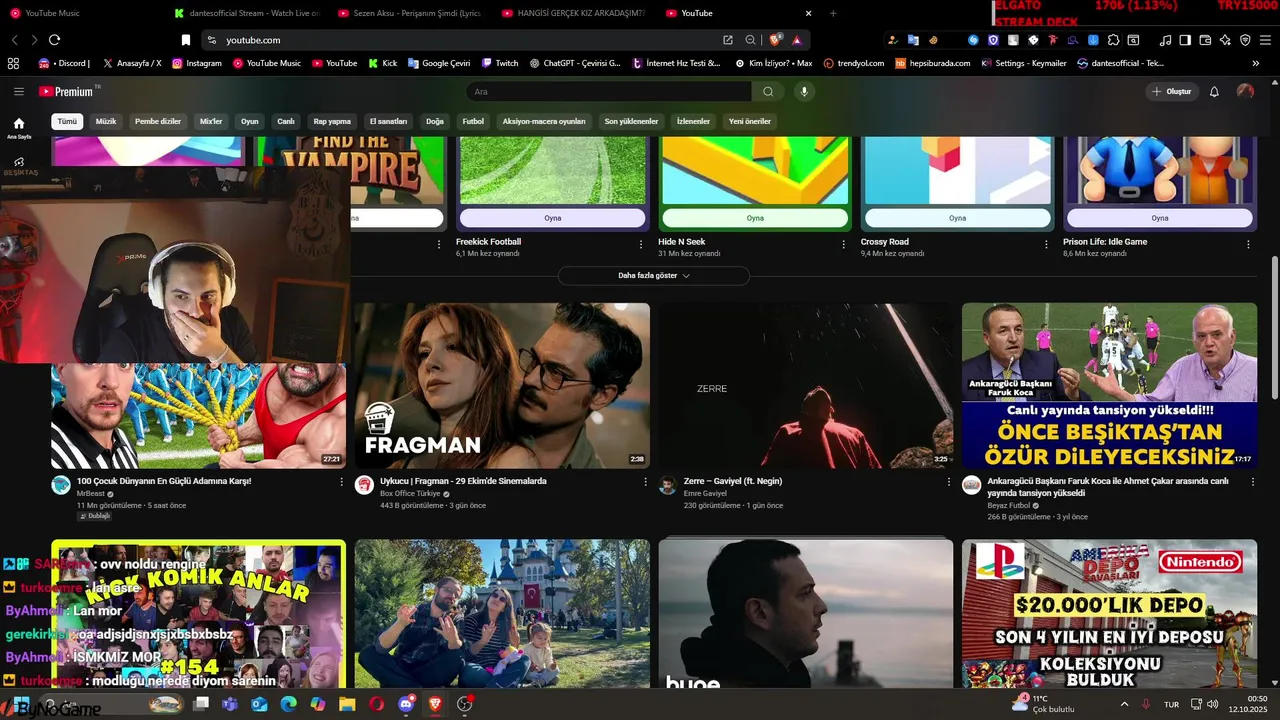Screen dimensions: 1280x720
Task: Toggle microphone mute in system tray
Action: (x=1146, y=704)
